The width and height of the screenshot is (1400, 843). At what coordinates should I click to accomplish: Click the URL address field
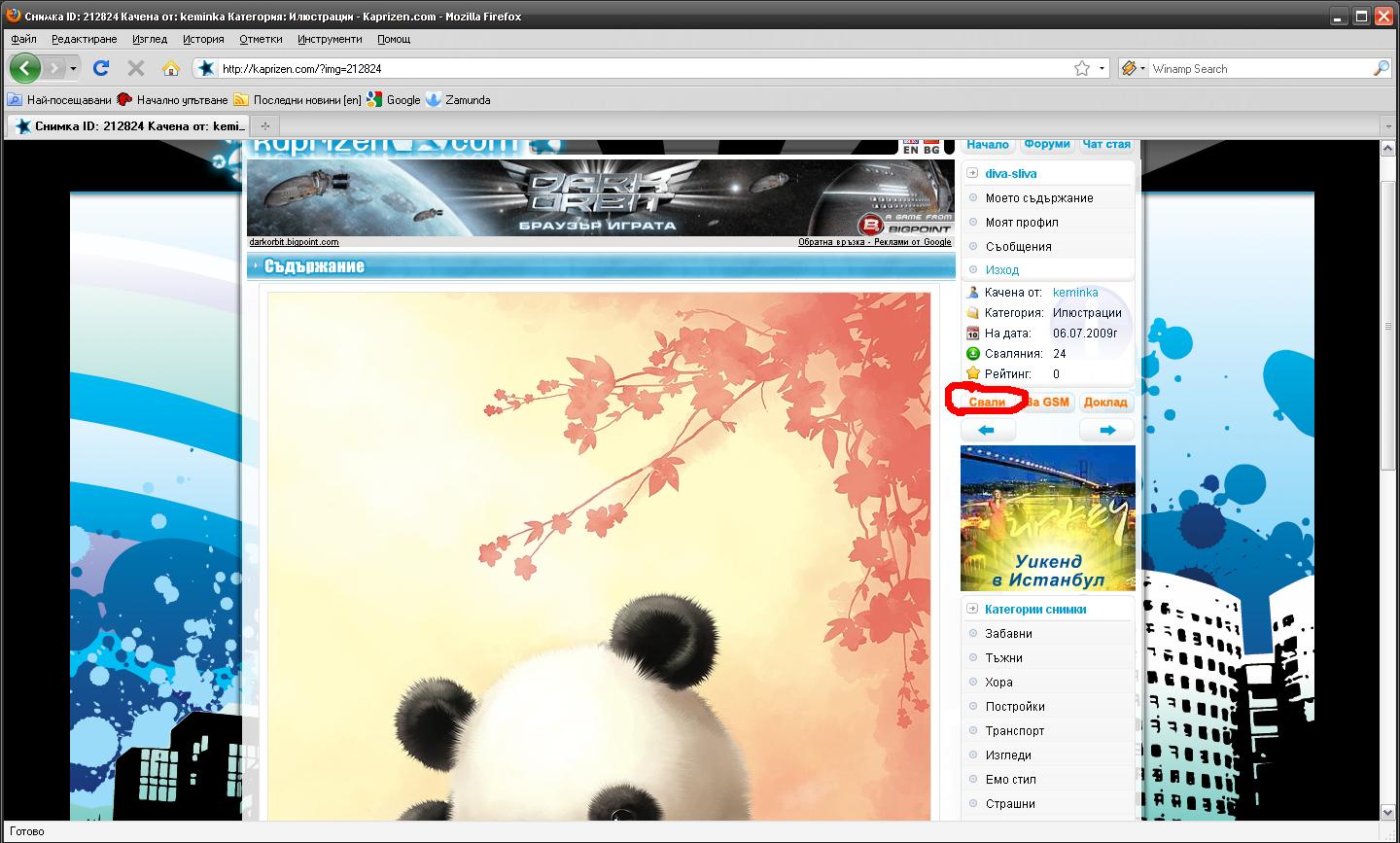(x=642, y=69)
